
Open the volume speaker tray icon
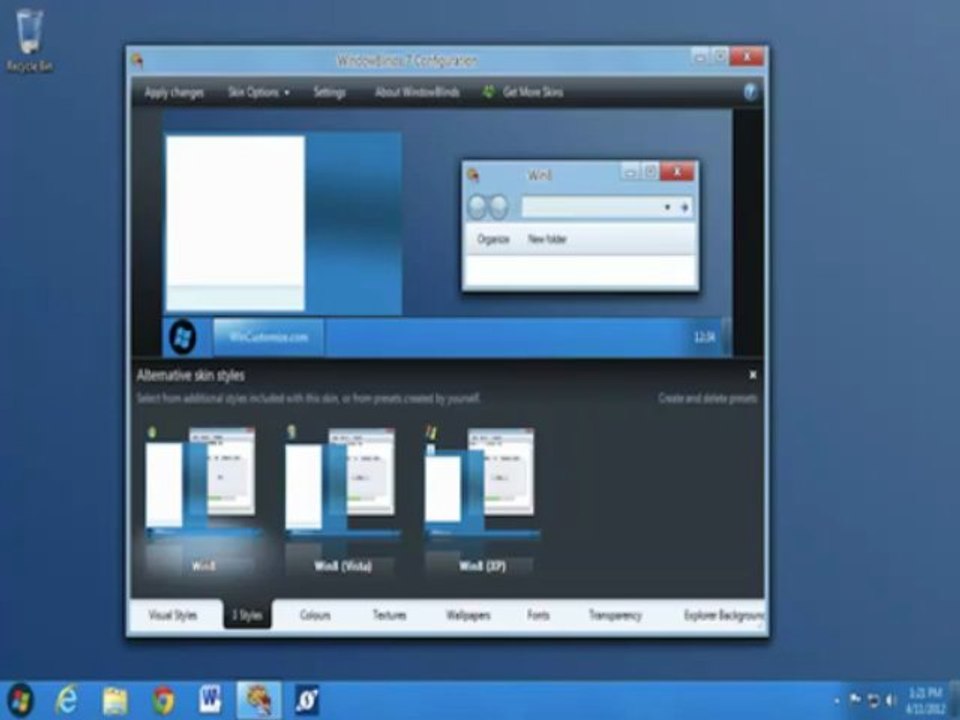(x=891, y=700)
